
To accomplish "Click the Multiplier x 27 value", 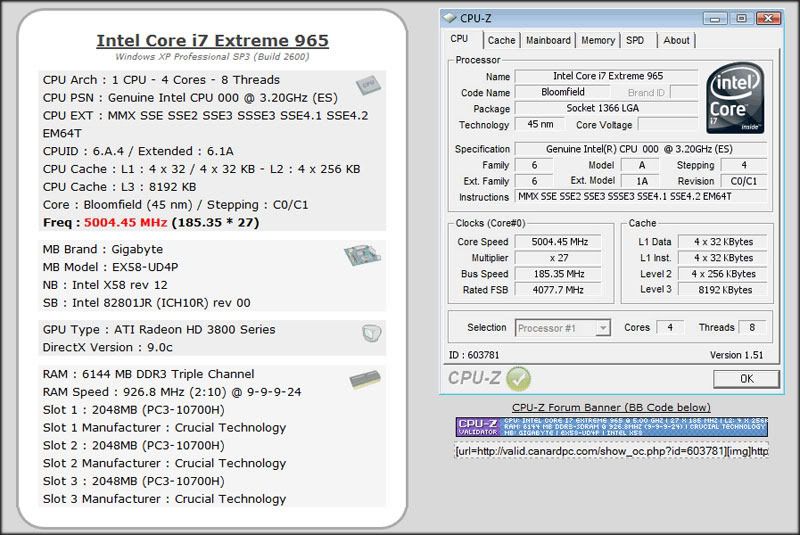I will (558, 258).
